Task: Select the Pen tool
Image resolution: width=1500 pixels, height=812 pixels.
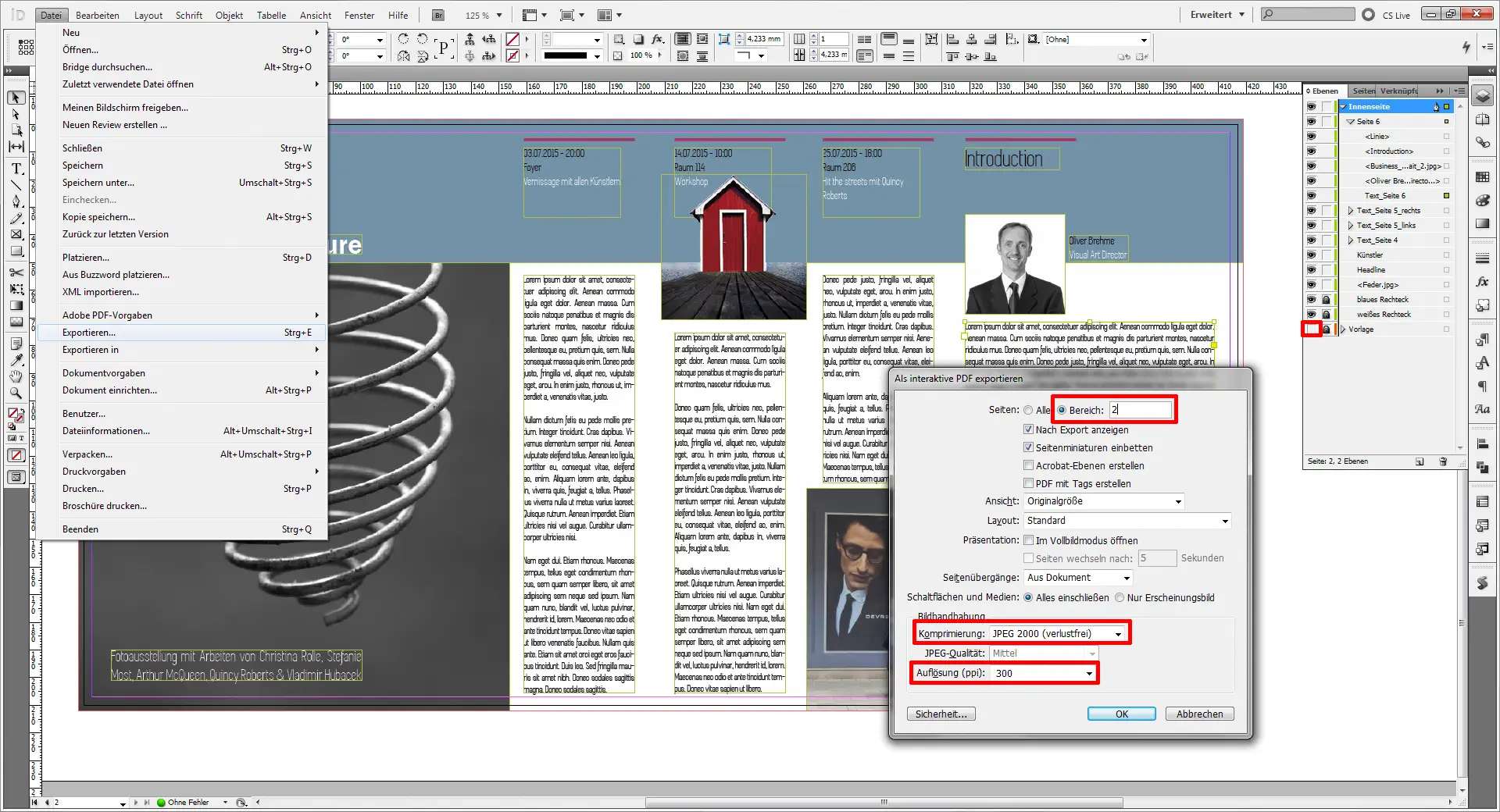Action: (x=16, y=201)
